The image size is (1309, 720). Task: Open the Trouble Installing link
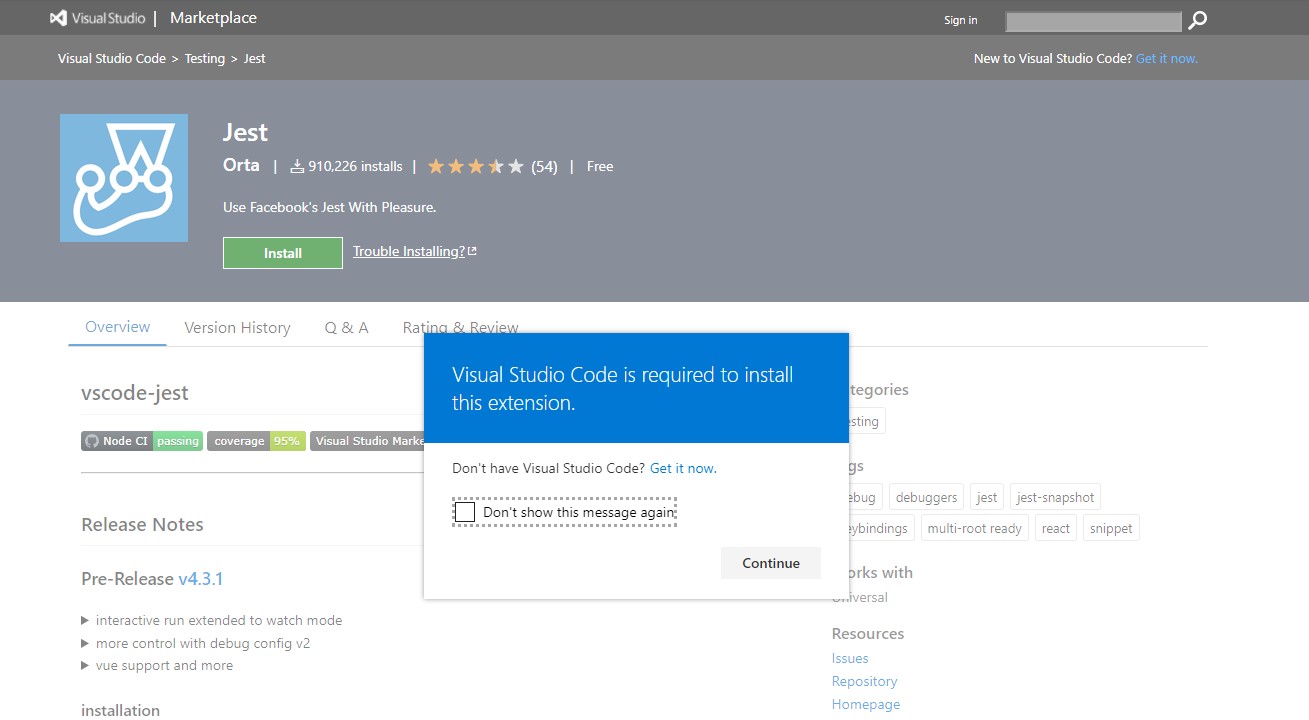point(415,251)
